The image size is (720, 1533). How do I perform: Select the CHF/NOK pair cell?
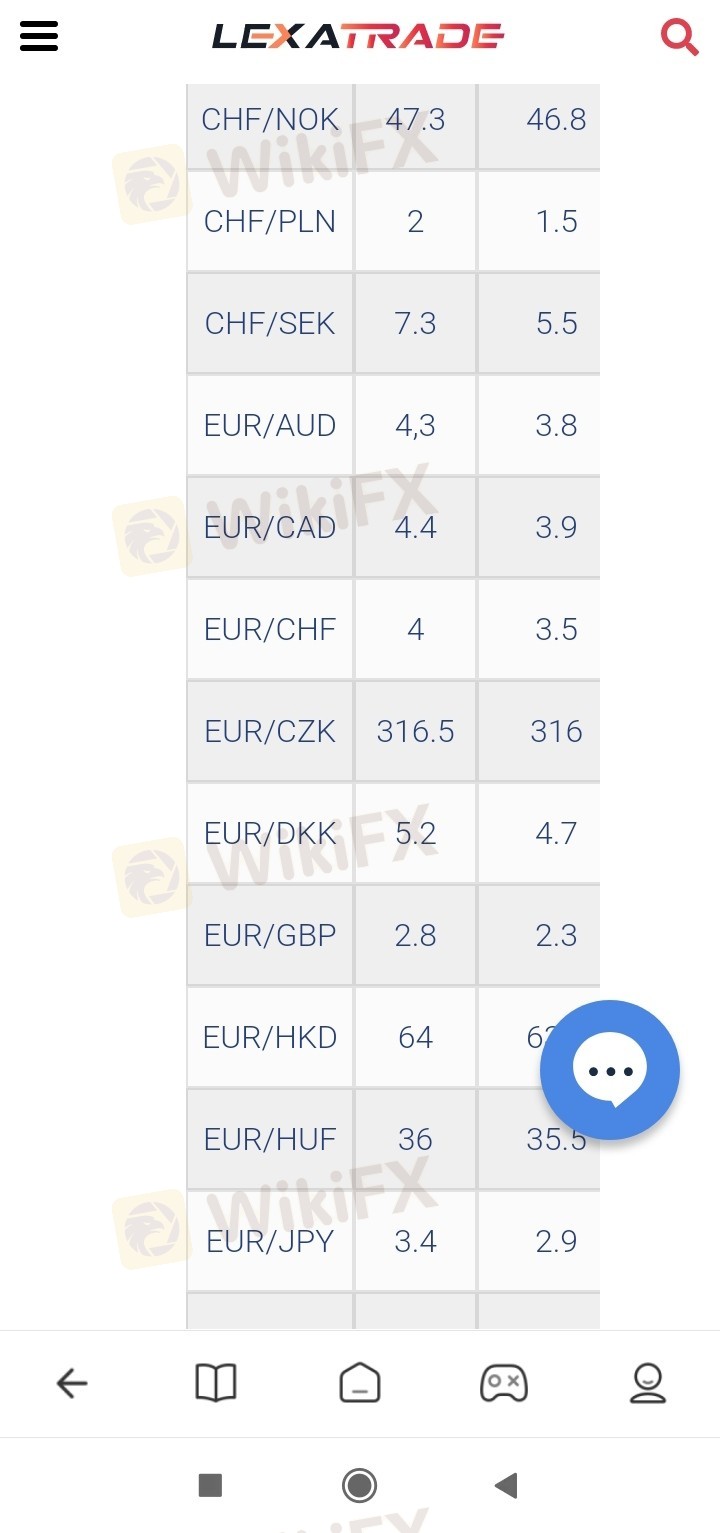[x=270, y=120]
